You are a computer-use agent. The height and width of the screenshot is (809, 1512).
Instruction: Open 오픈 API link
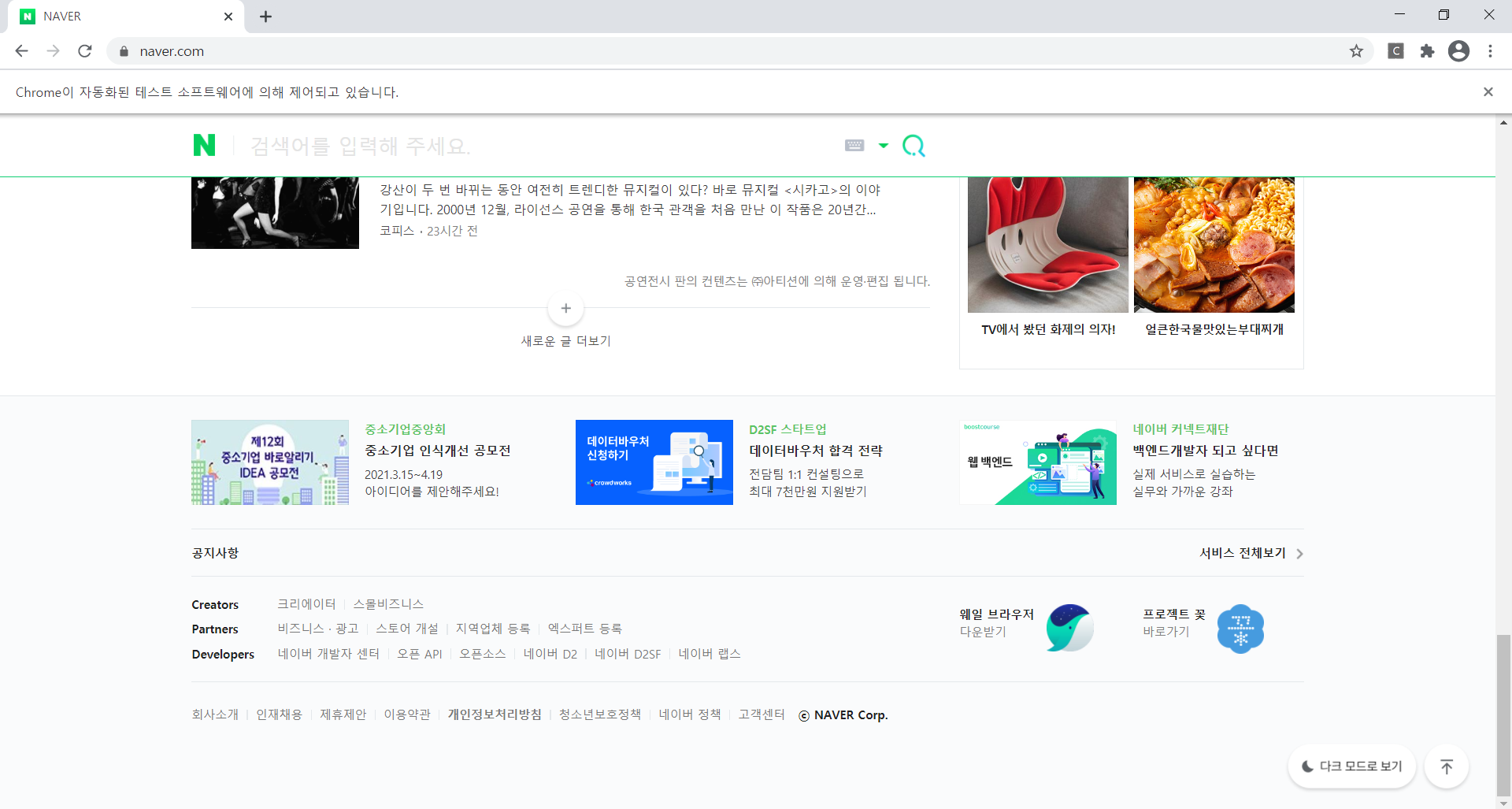(419, 654)
